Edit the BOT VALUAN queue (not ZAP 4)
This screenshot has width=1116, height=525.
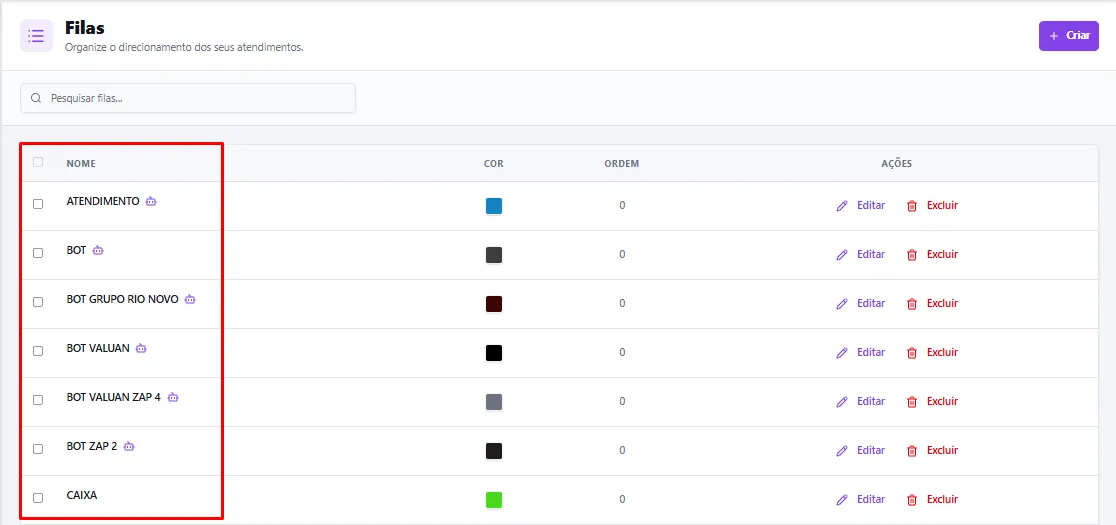pos(860,353)
